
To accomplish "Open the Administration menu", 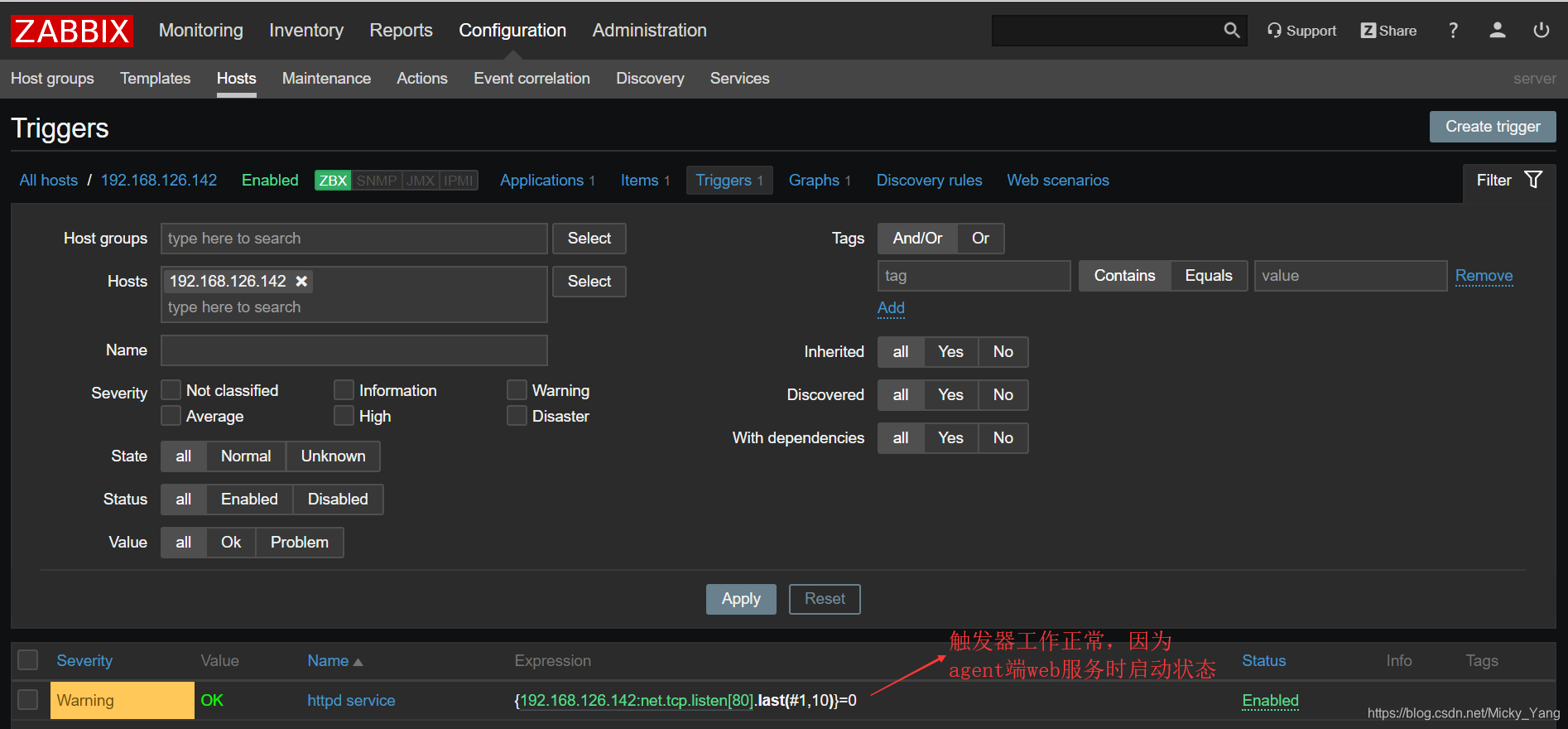I will (650, 31).
